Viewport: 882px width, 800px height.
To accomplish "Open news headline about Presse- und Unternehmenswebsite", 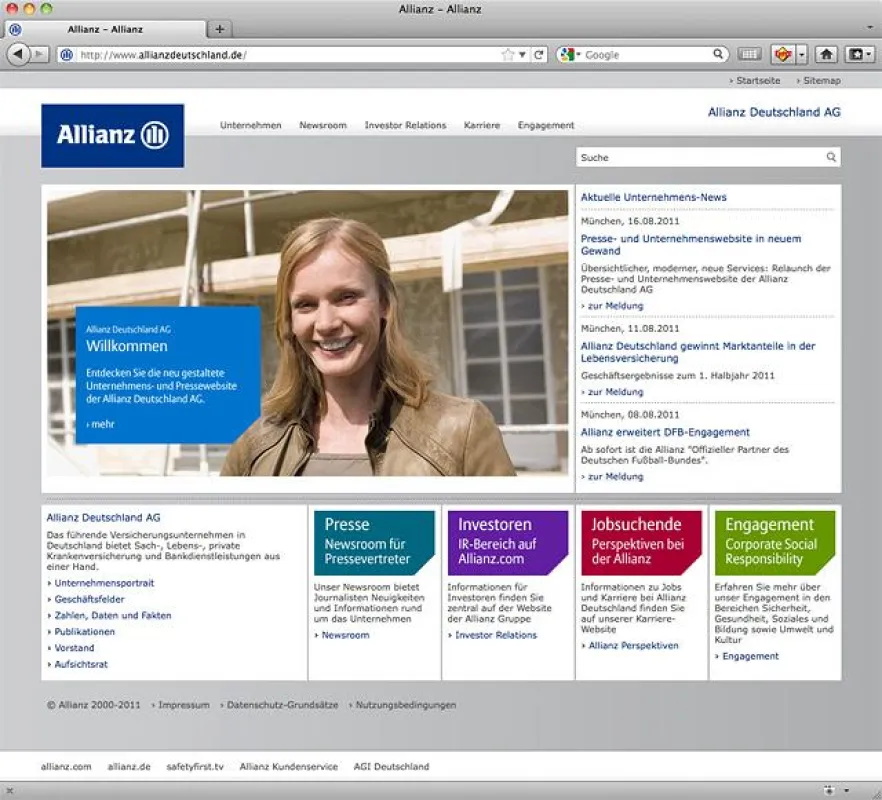I will (691, 245).
